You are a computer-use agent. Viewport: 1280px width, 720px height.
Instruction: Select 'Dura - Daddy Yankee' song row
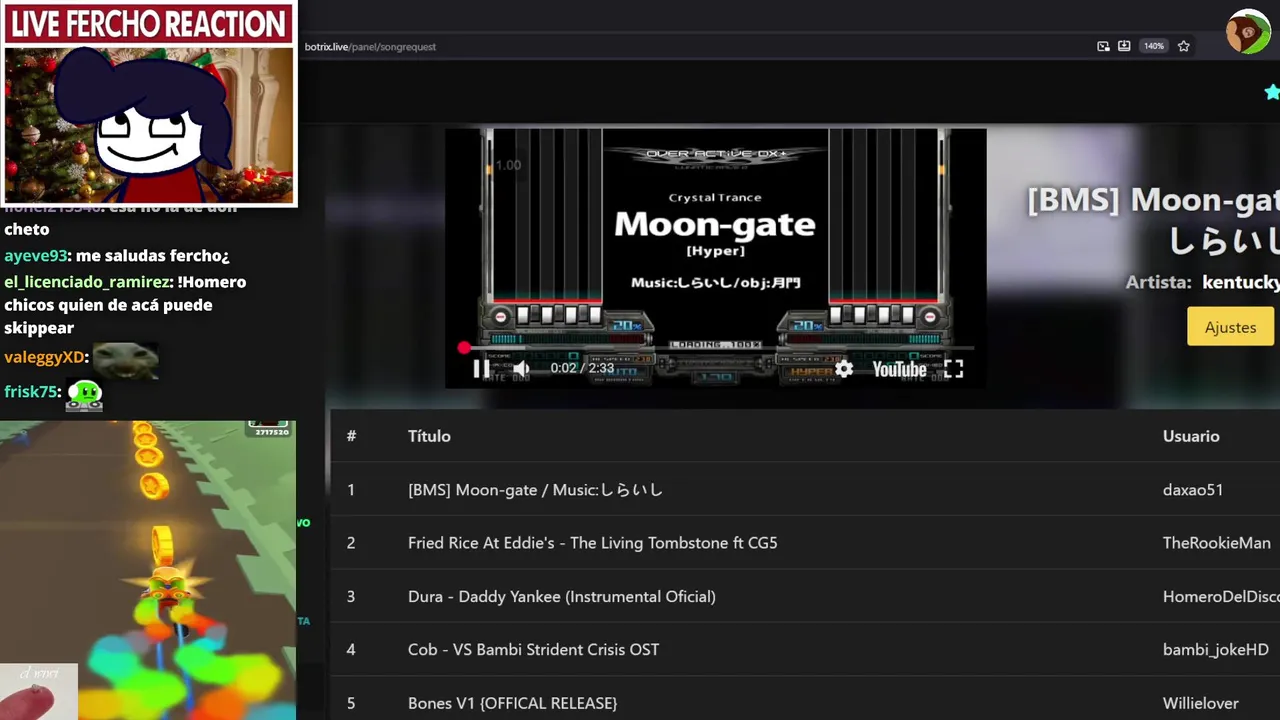tap(805, 596)
